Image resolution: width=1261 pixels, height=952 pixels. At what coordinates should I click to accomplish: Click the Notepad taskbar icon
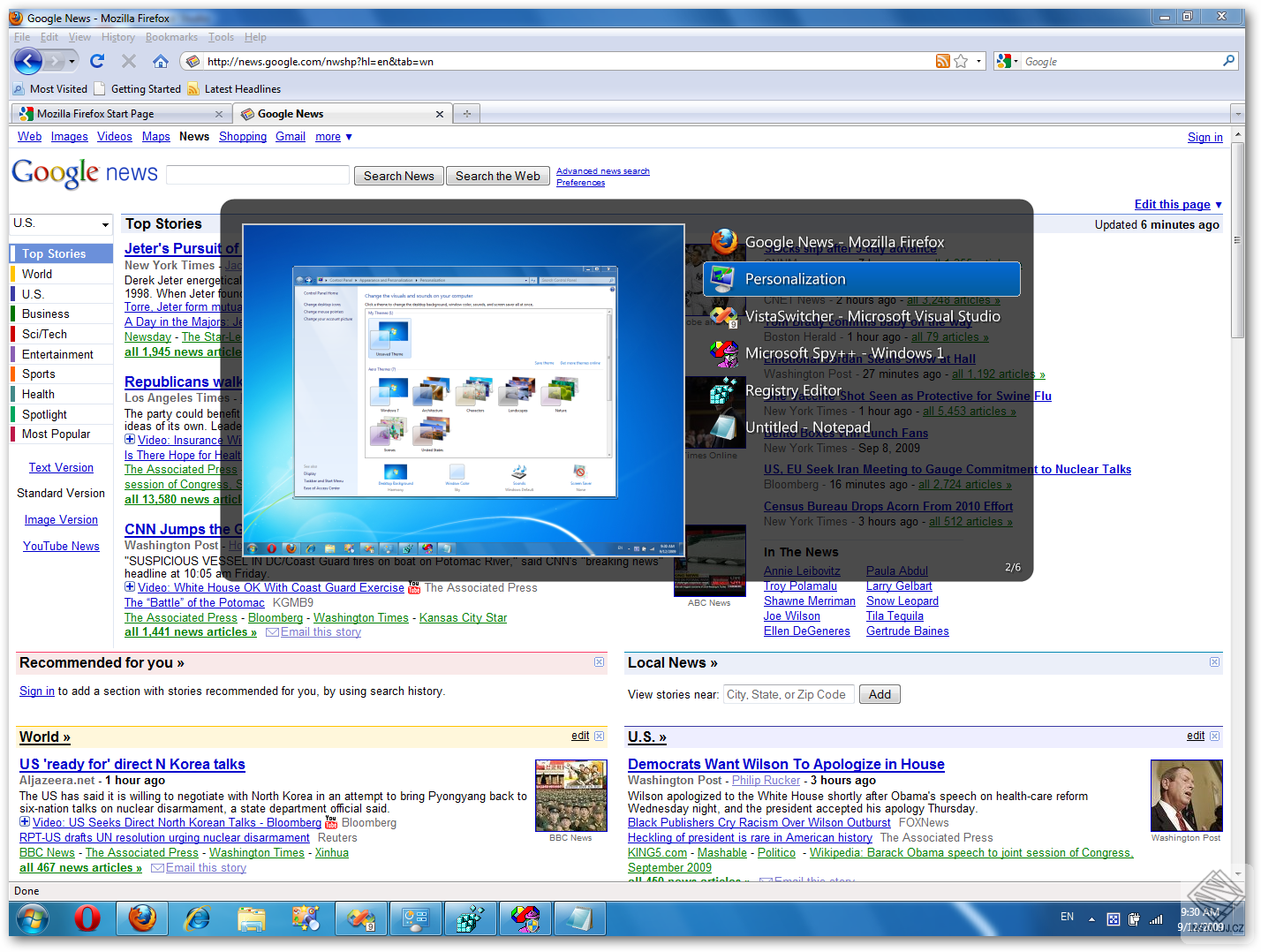click(x=580, y=919)
